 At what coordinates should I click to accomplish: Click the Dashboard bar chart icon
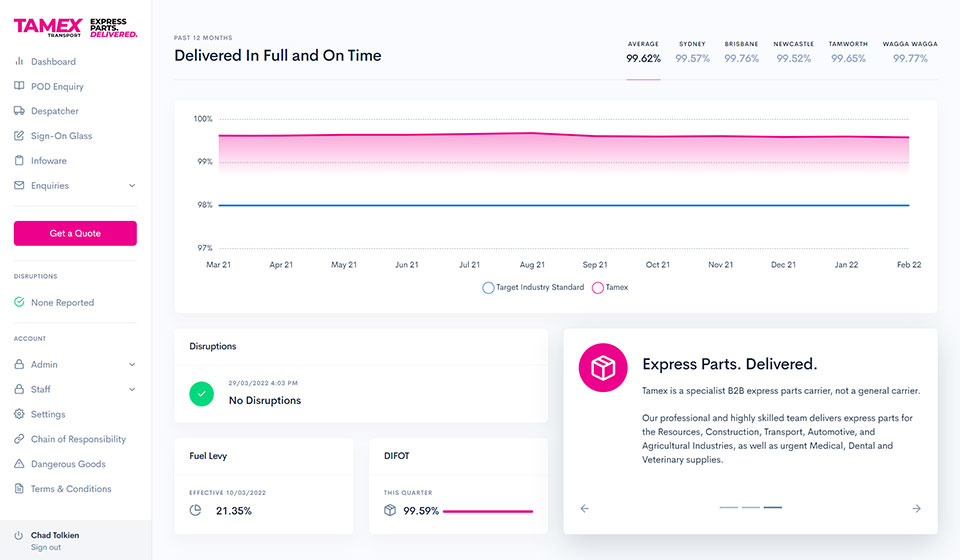pos(19,61)
